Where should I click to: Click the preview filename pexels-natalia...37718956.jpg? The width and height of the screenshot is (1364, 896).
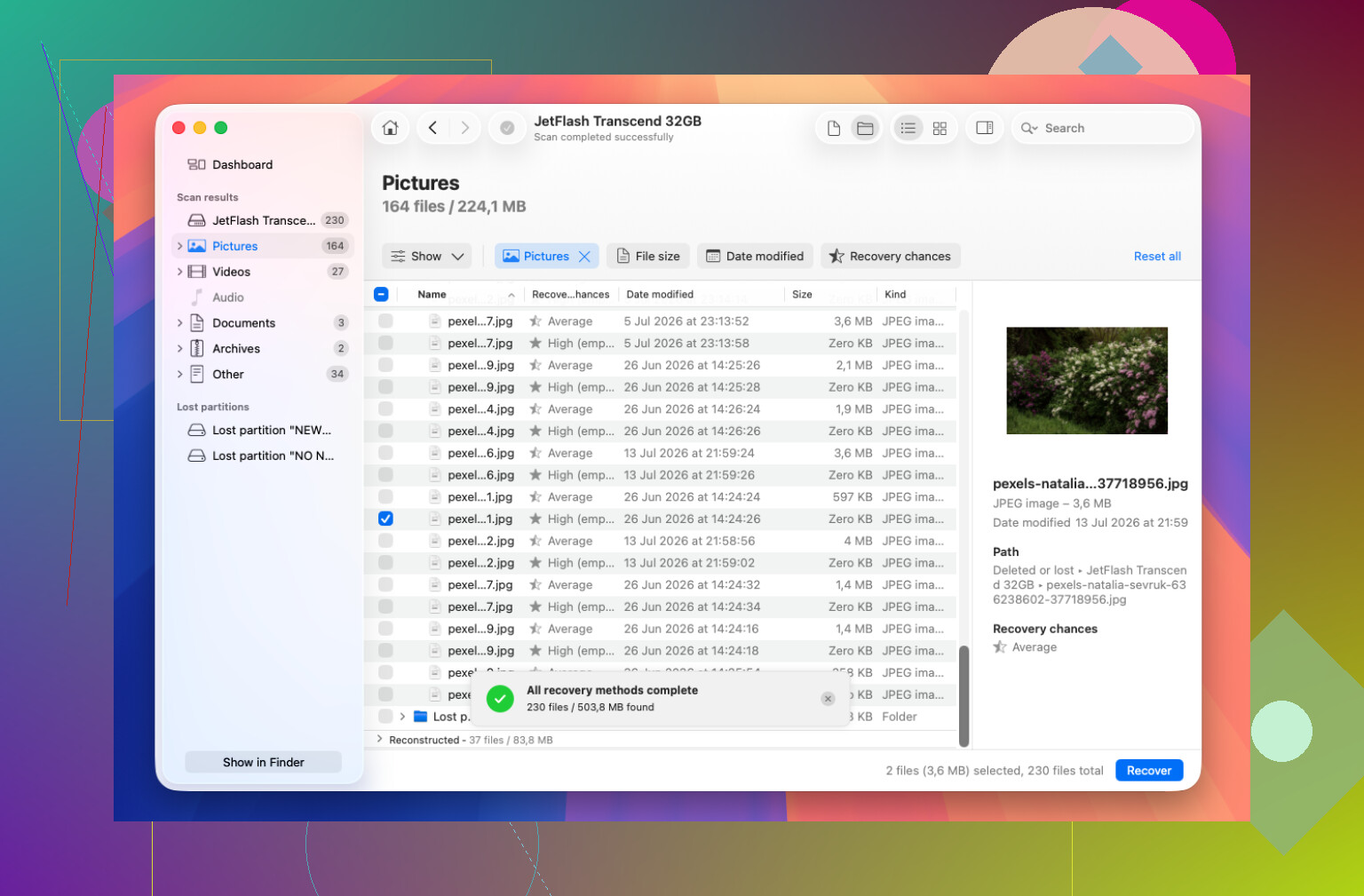[x=1090, y=483]
